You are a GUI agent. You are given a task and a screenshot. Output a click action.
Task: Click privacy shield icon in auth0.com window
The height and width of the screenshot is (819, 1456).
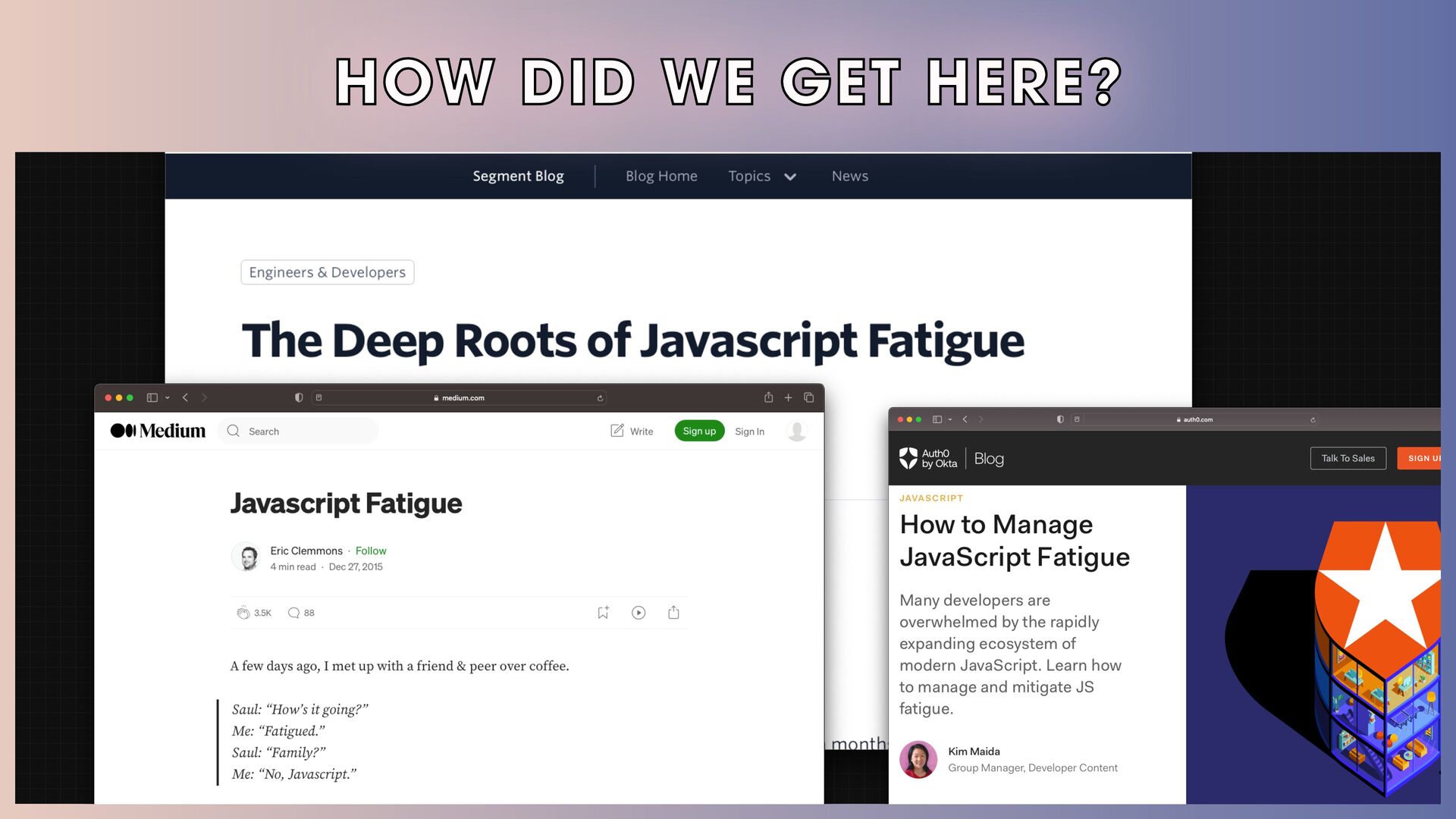tap(1060, 419)
